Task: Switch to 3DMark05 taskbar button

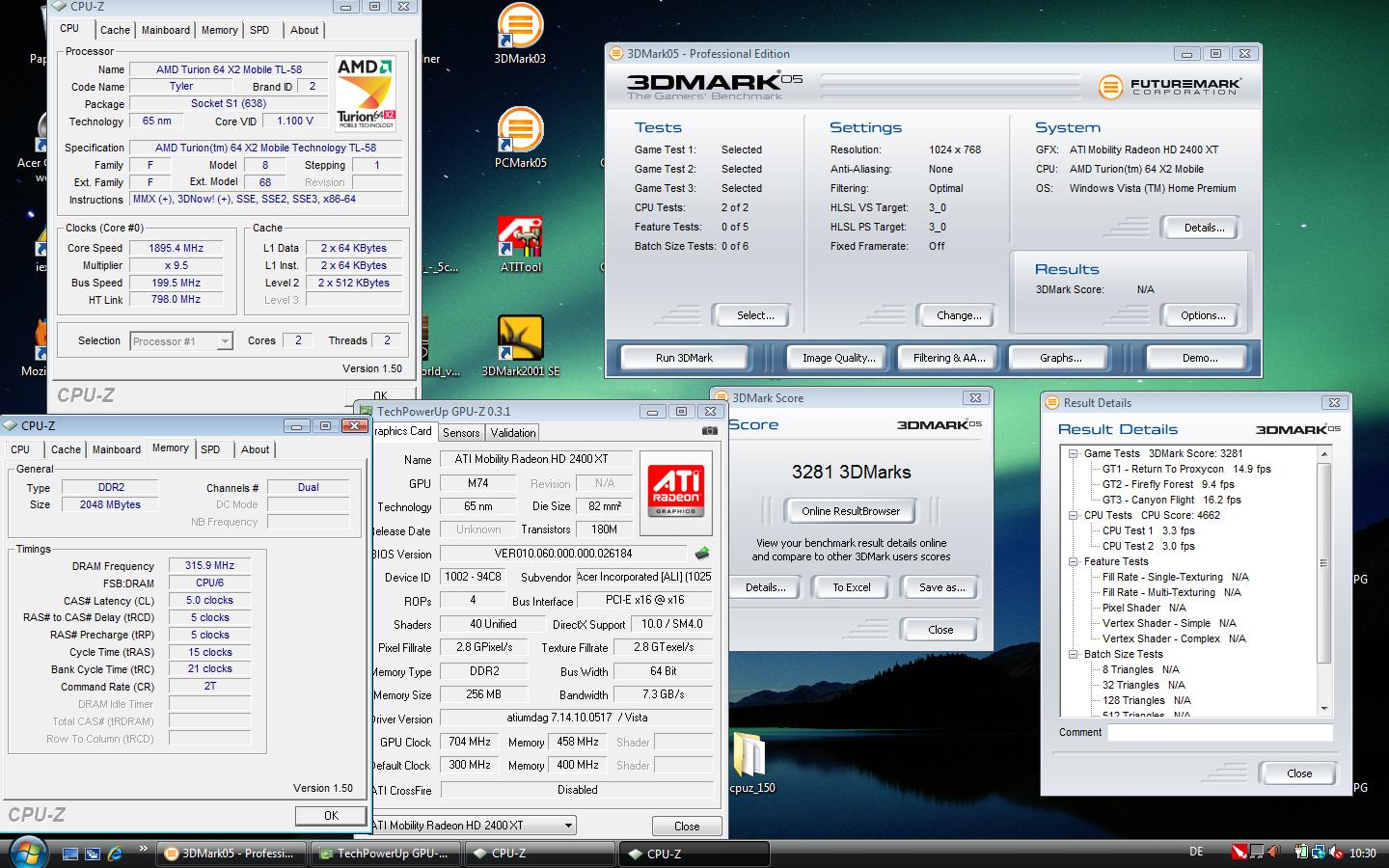Action: point(231,854)
